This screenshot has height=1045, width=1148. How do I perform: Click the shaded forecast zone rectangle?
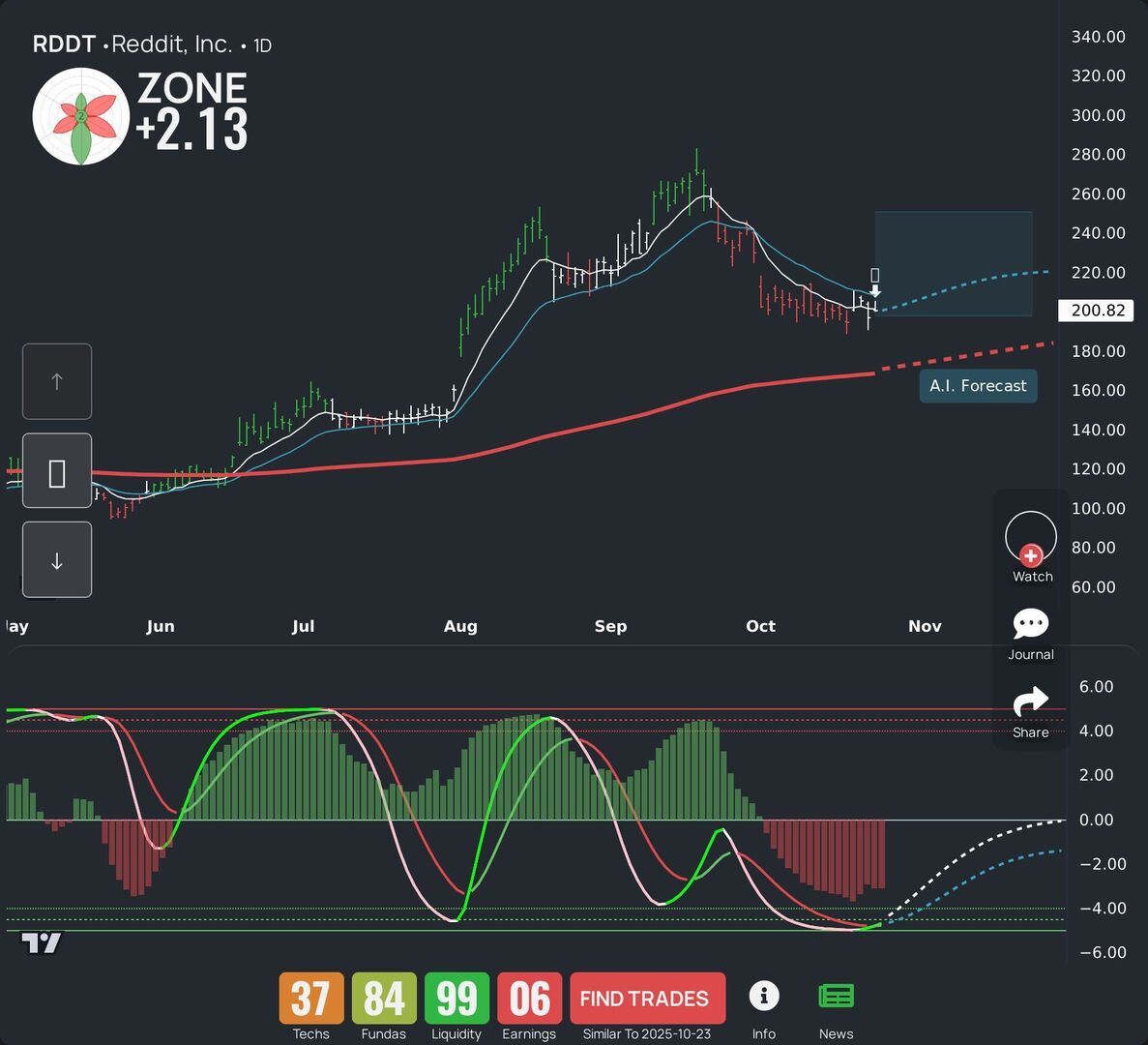pos(954,263)
